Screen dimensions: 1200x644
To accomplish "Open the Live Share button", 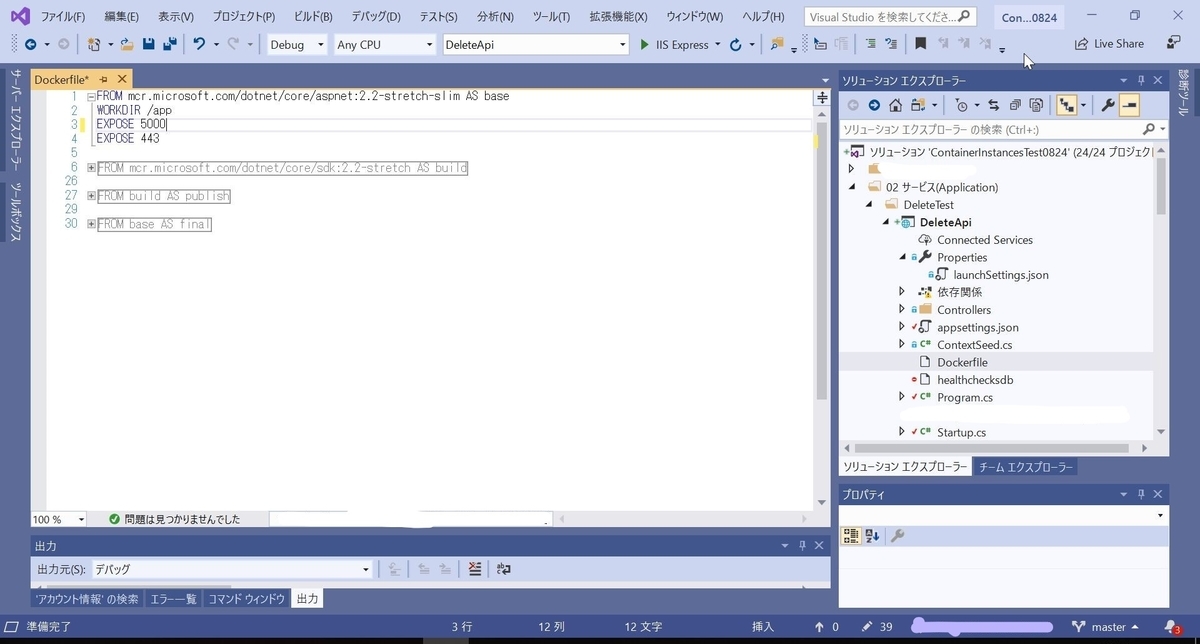I will [x=1109, y=44].
